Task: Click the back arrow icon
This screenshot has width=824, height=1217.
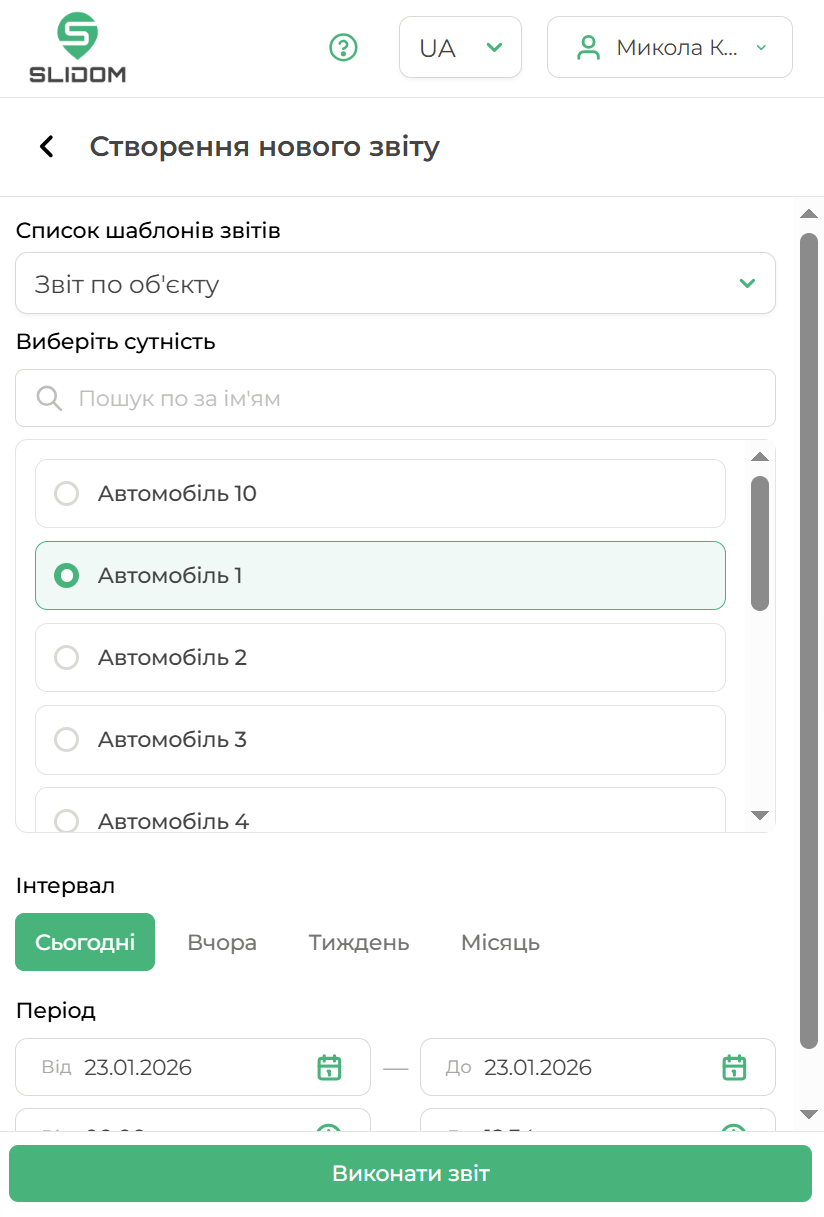Action: (46, 147)
